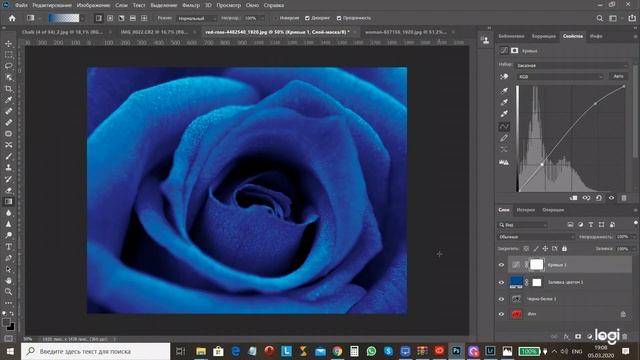Click the on-image adjustment hand icon
This screenshot has height=360, width=640.
point(504,77)
